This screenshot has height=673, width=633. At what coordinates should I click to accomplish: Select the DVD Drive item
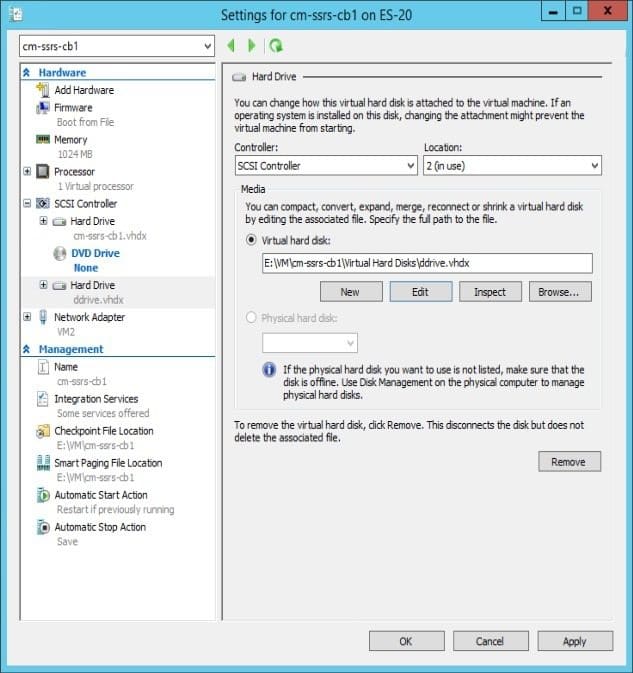click(x=95, y=253)
